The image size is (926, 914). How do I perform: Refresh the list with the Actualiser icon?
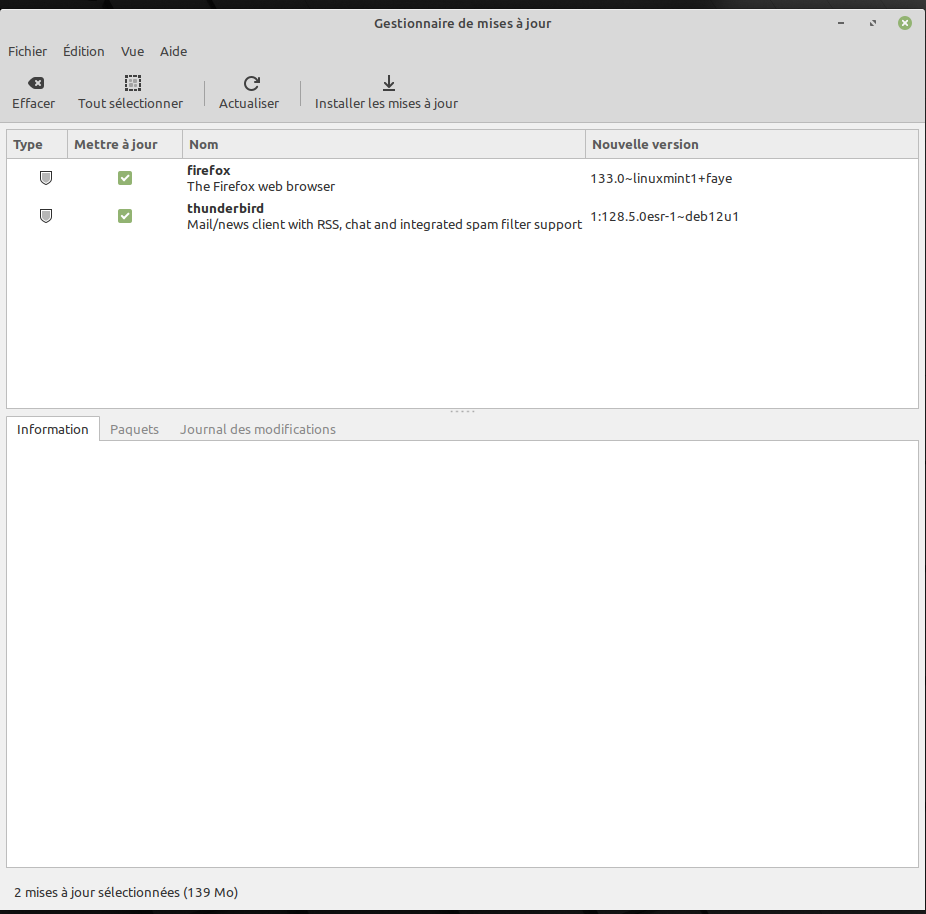point(251,84)
